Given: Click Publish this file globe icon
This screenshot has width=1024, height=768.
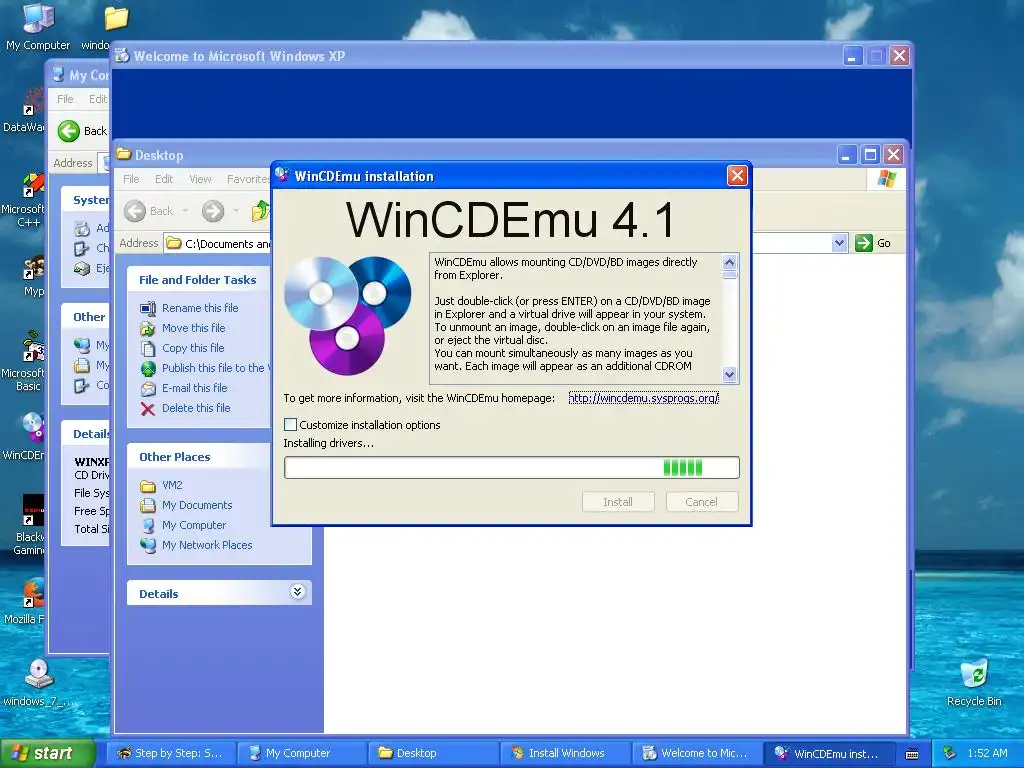Looking at the screenshot, I should (x=148, y=368).
